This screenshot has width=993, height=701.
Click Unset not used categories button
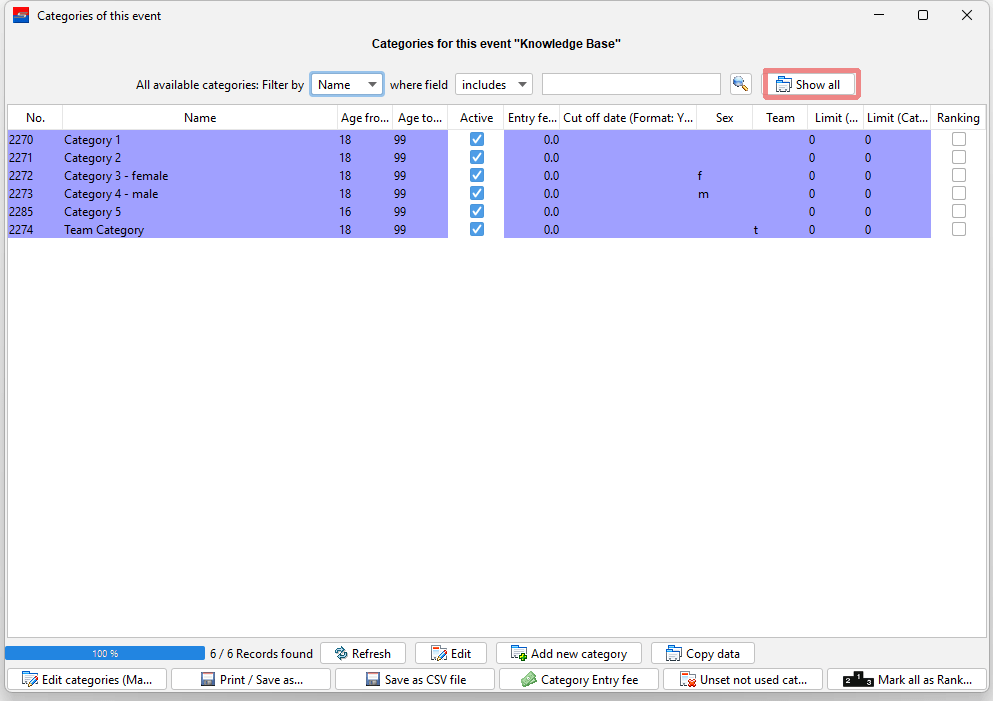[742, 679]
